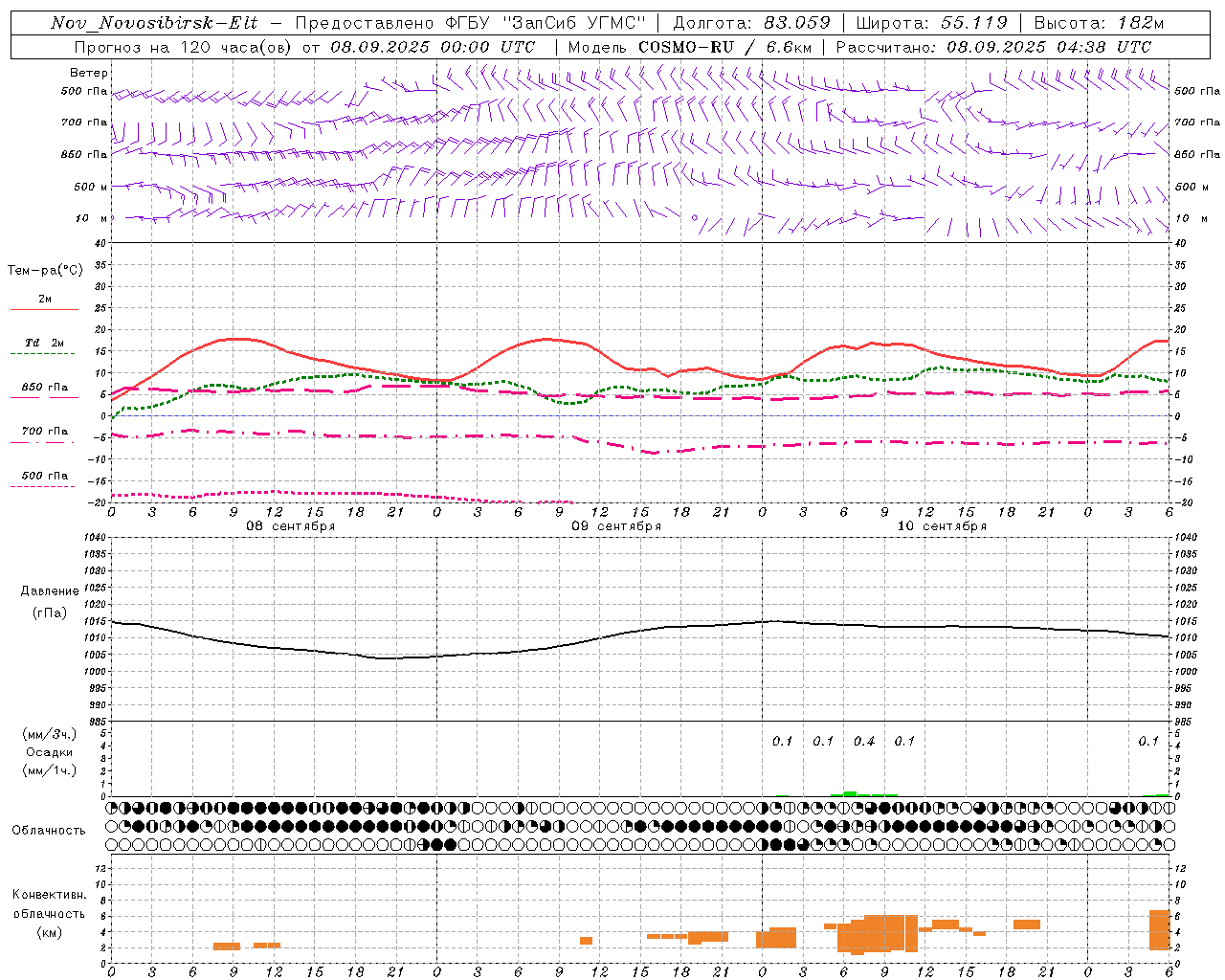
Task: Select the provider text ФГБУ "ЗапСиб УГМС"
Action: tap(546, 23)
